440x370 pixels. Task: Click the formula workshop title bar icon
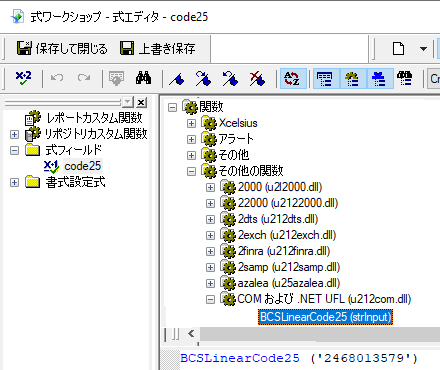point(17,17)
